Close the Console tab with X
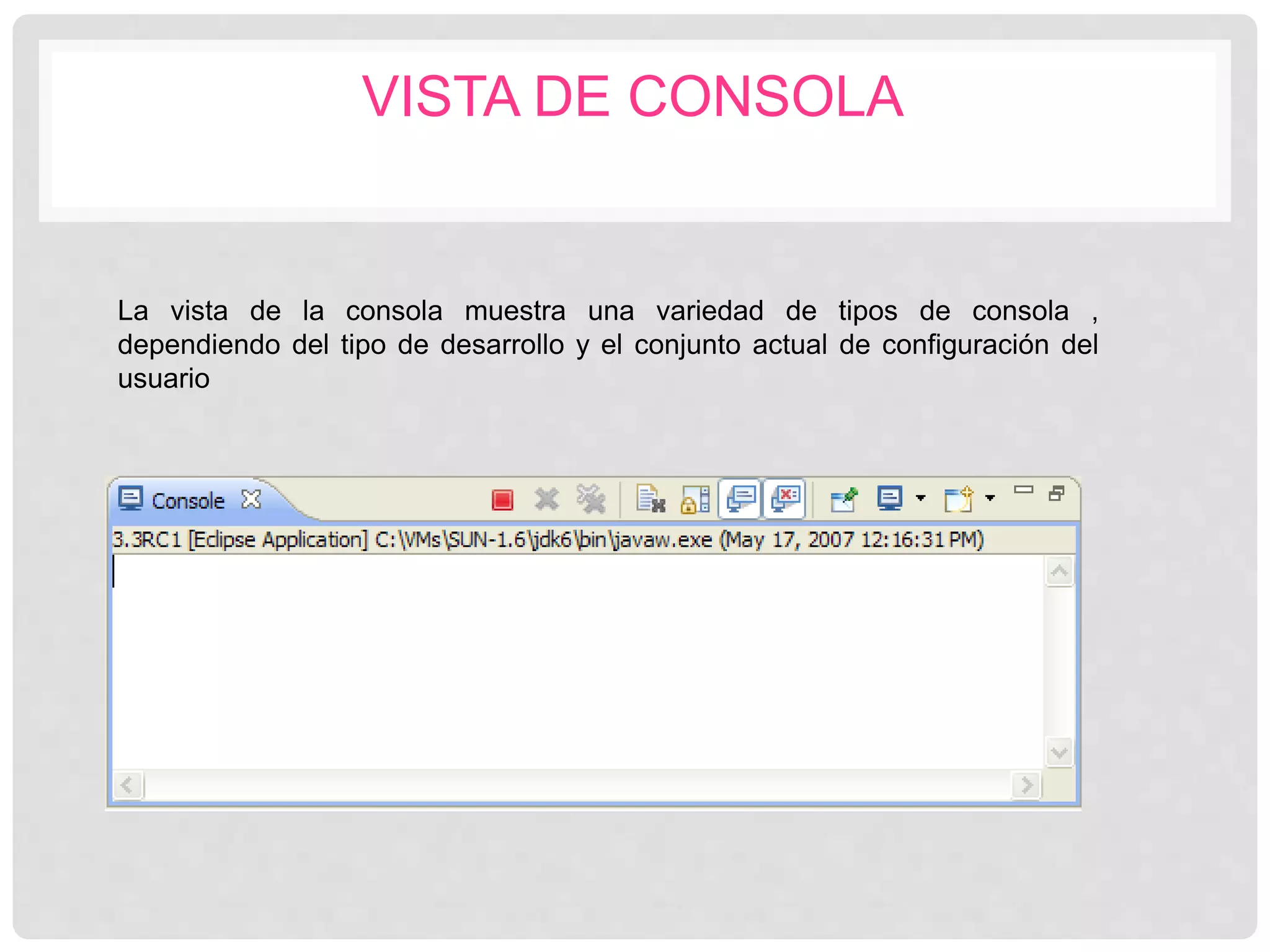The width and height of the screenshot is (1270, 952). pyautogui.click(x=251, y=499)
